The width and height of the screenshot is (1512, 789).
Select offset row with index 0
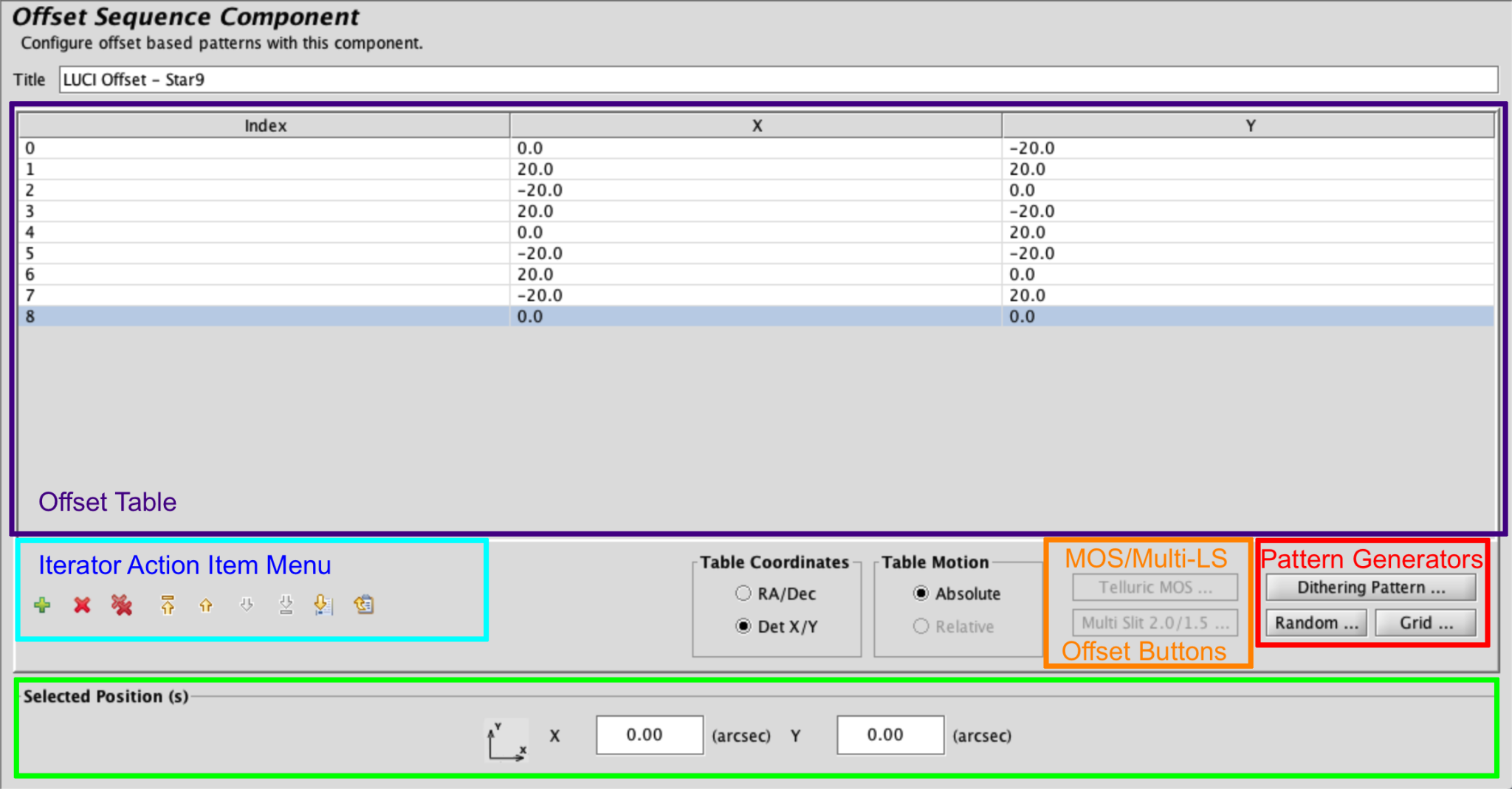tap(757, 148)
